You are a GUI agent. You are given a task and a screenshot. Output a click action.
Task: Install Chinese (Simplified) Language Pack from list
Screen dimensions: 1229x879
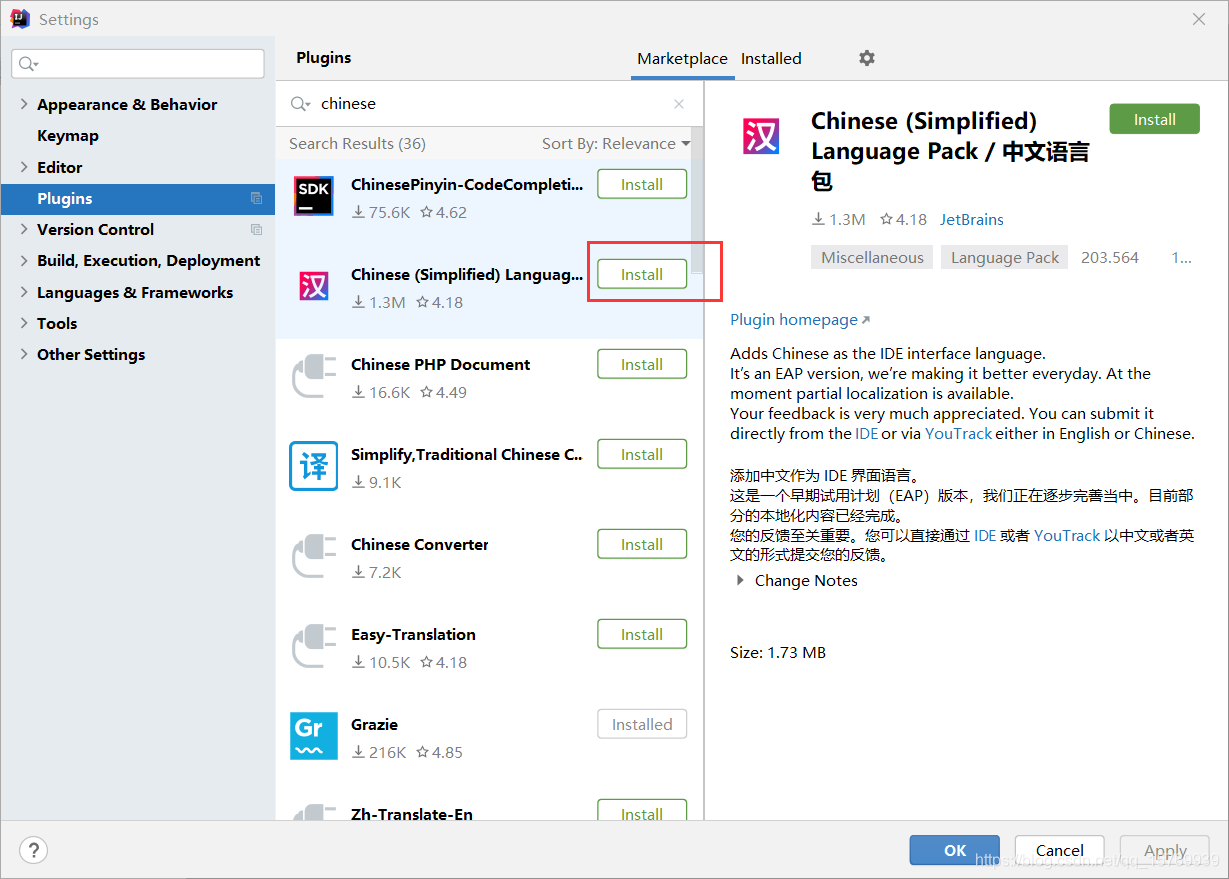pos(642,274)
